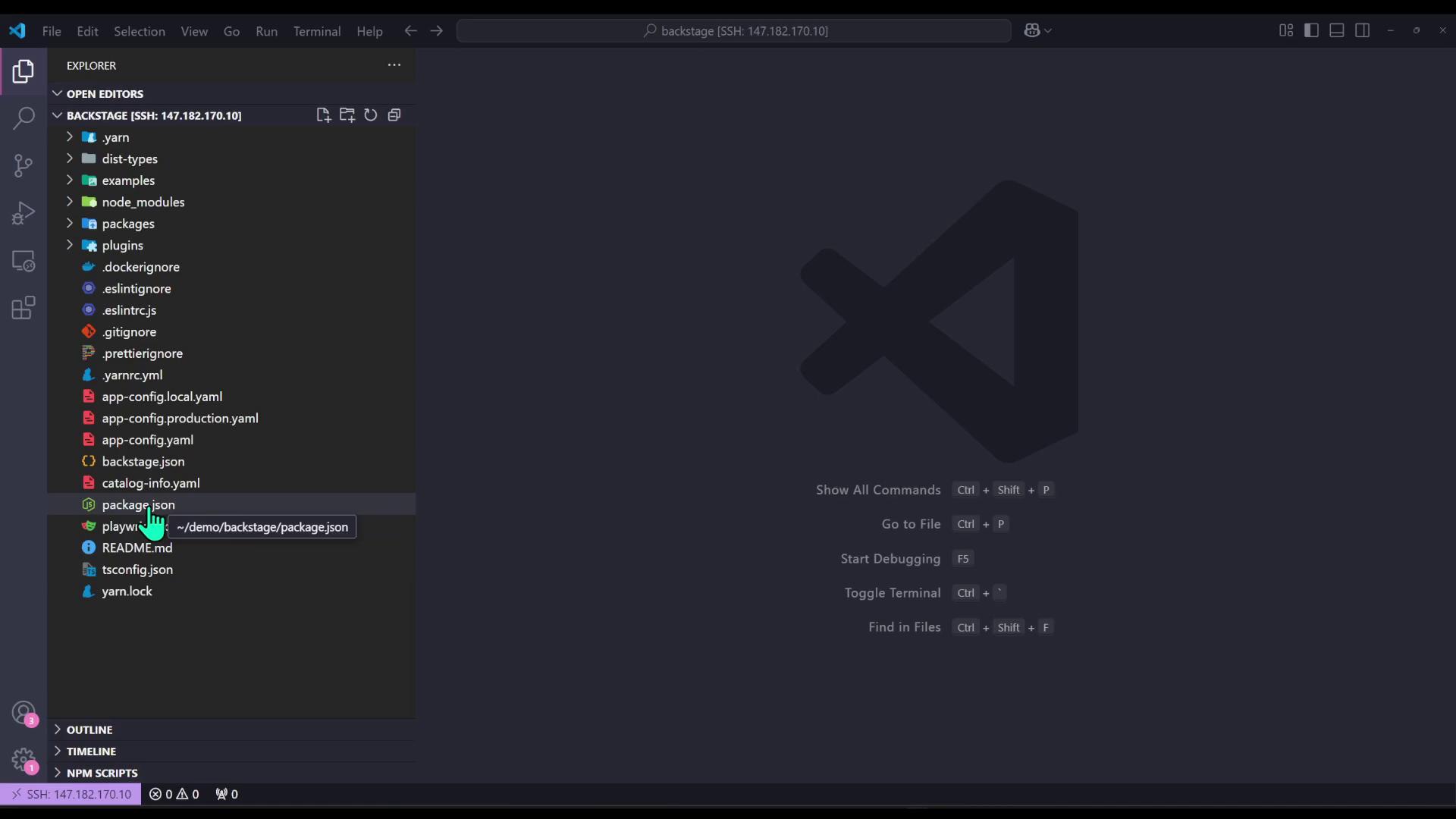Viewport: 1456px width, 819px height.
Task: Open the Run and Debug view
Action: pyautogui.click(x=24, y=213)
